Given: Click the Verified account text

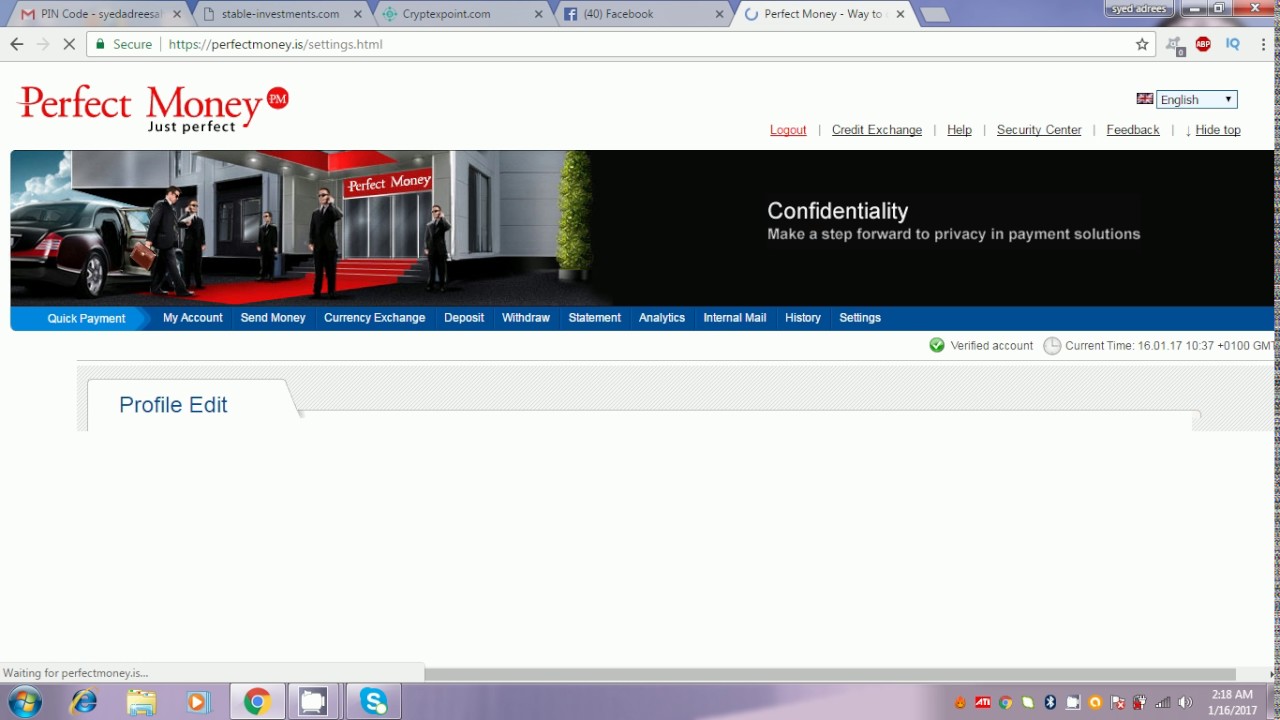Looking at the screenshot, I should pos(992,345).
